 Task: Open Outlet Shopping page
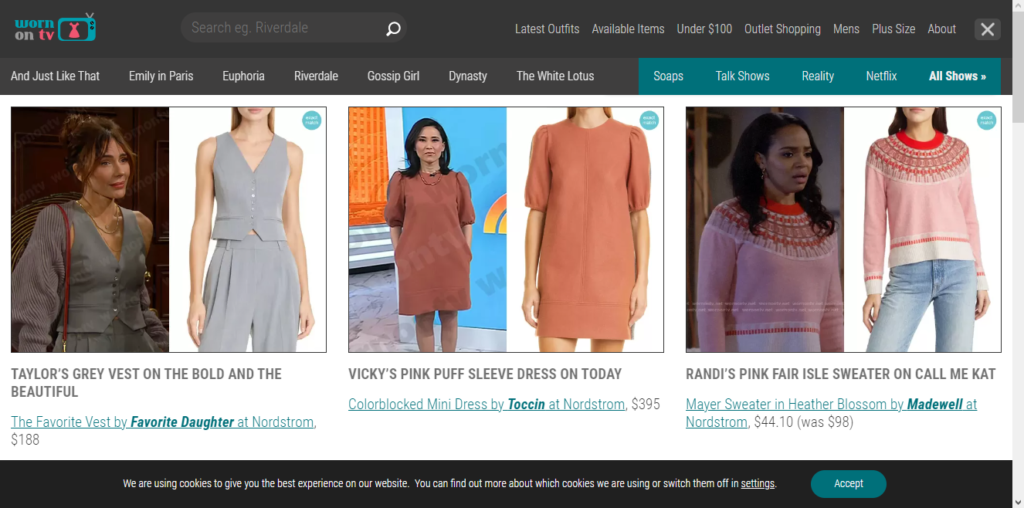[x=782, y=29]
